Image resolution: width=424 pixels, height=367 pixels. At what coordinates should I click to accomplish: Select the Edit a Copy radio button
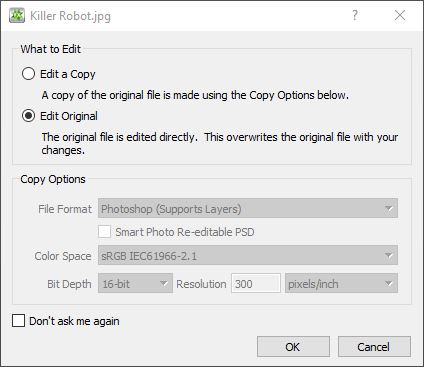point(28,74)
